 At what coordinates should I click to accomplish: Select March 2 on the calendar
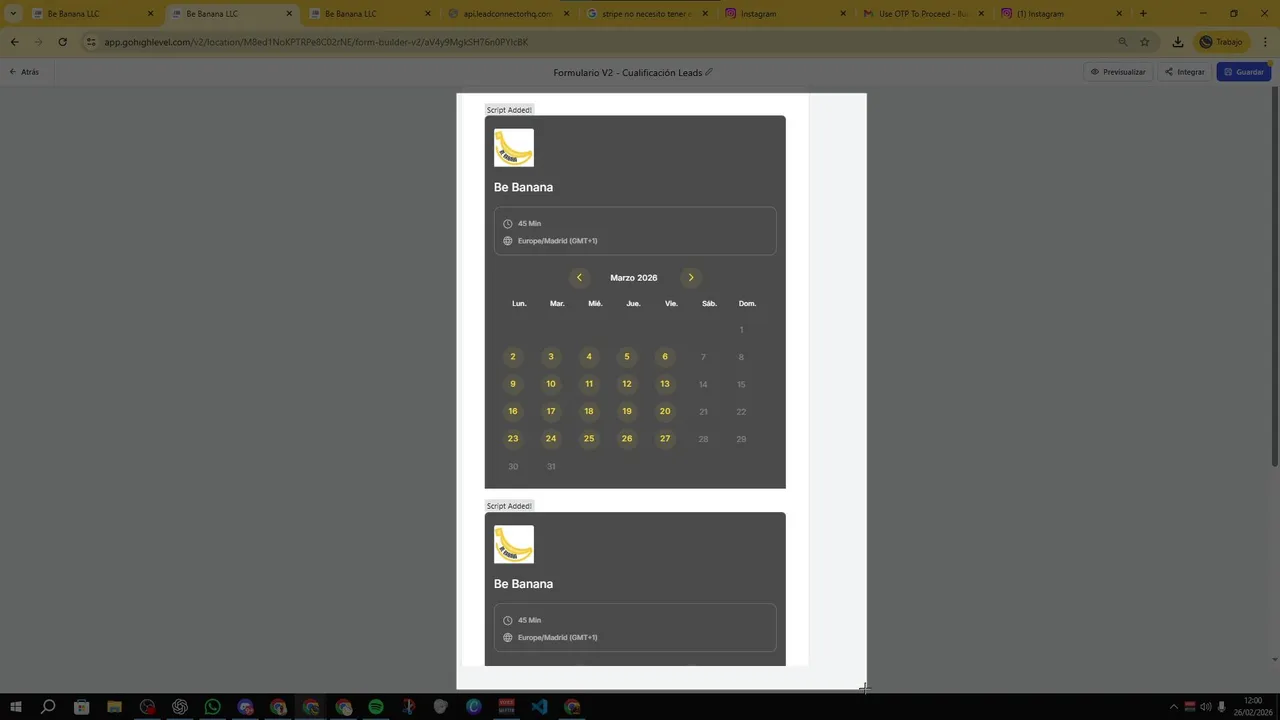tap(513, 357)
